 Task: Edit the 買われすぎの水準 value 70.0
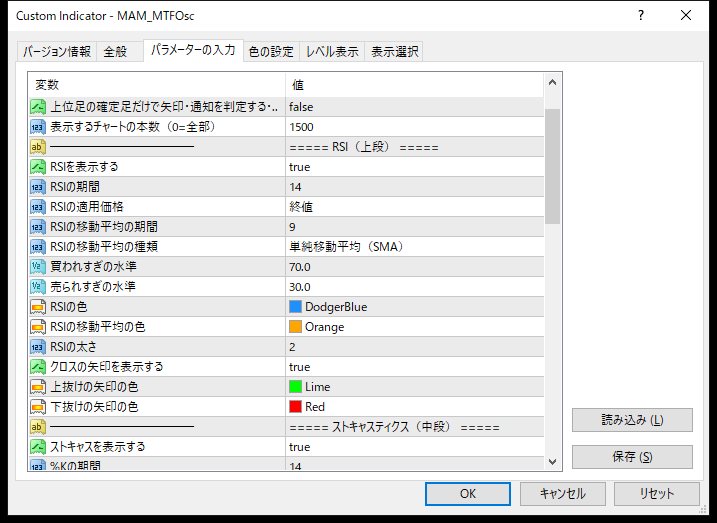click(415, 267)
